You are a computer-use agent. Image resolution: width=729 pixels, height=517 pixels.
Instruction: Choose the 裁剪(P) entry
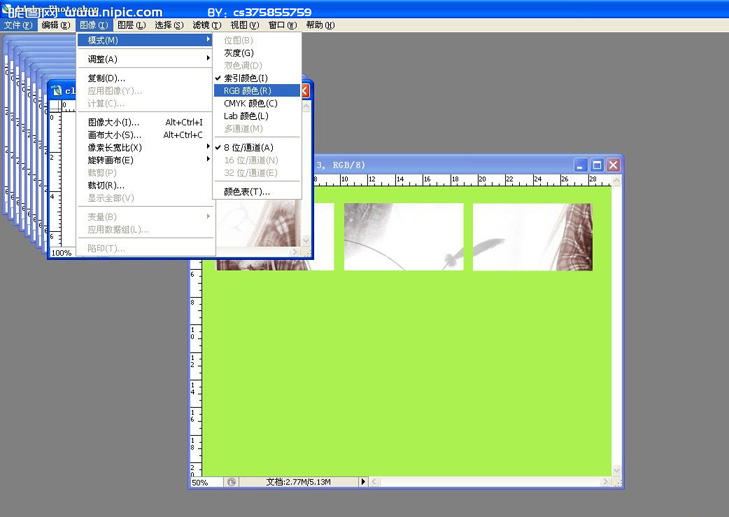coord(145,172)
